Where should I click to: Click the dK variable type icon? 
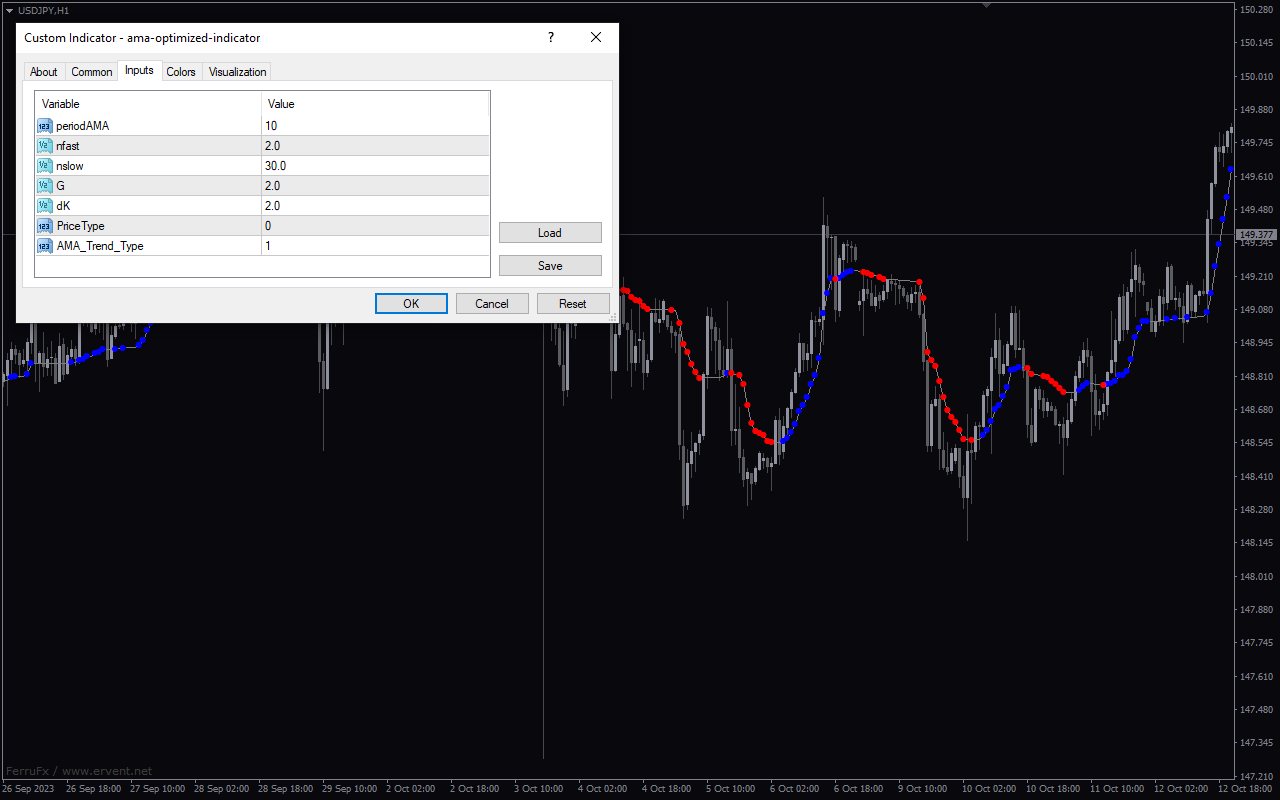[x=45, y=206]
